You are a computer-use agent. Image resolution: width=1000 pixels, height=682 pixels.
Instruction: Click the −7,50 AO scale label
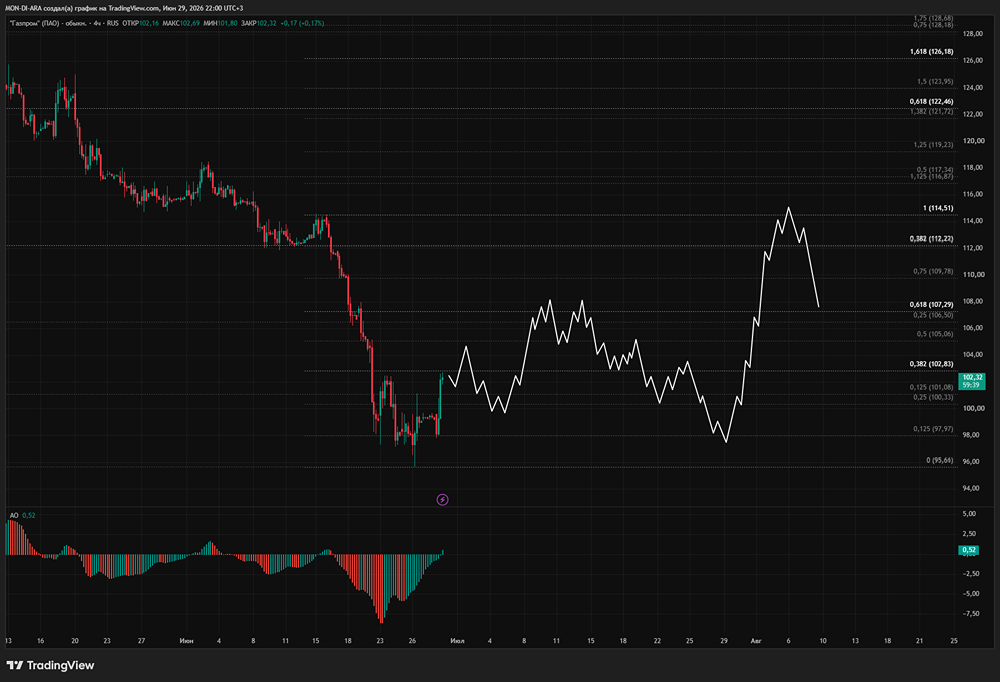pos(970,614)
